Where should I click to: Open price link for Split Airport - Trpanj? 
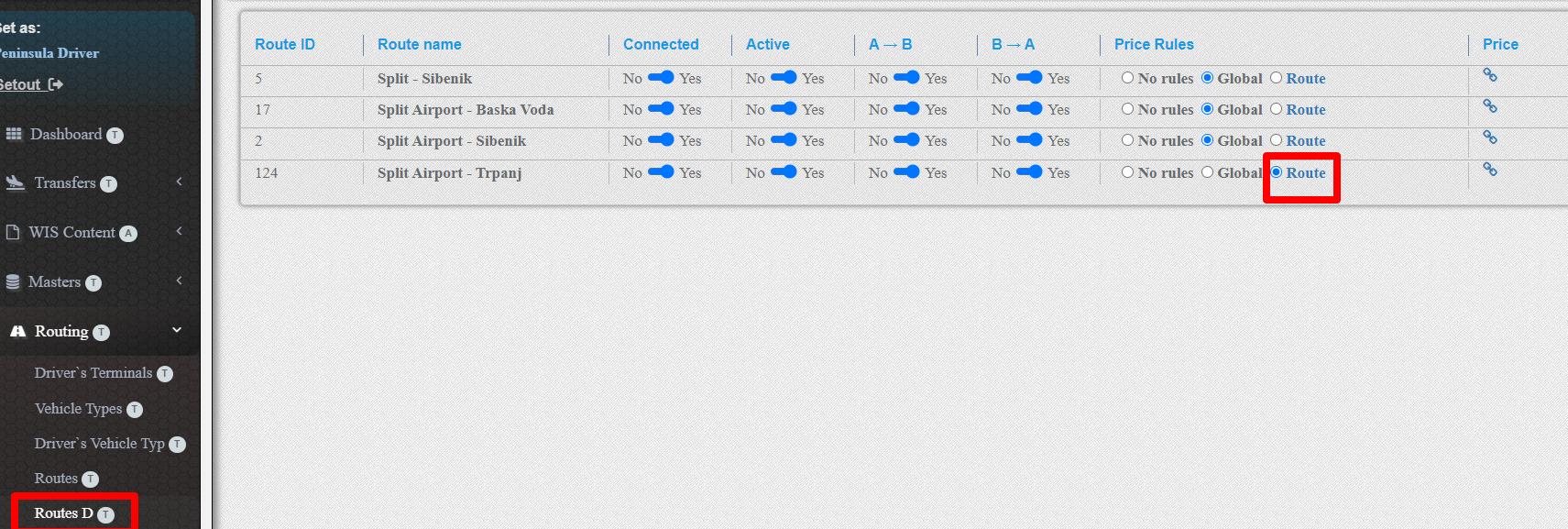tap(1490, 170)
